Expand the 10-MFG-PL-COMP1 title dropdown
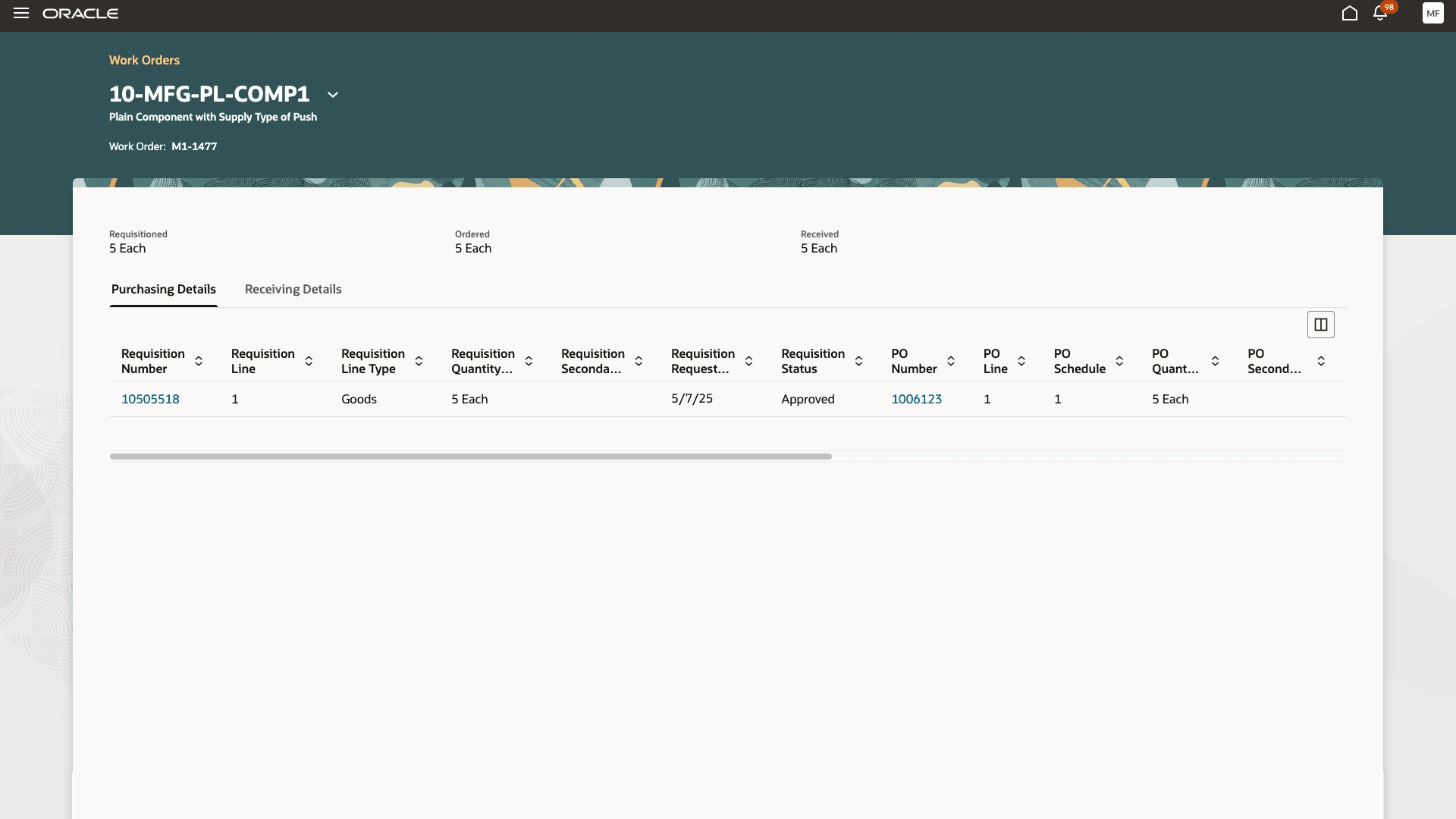This screenshot has height=819, width=1456. [333, 95]
